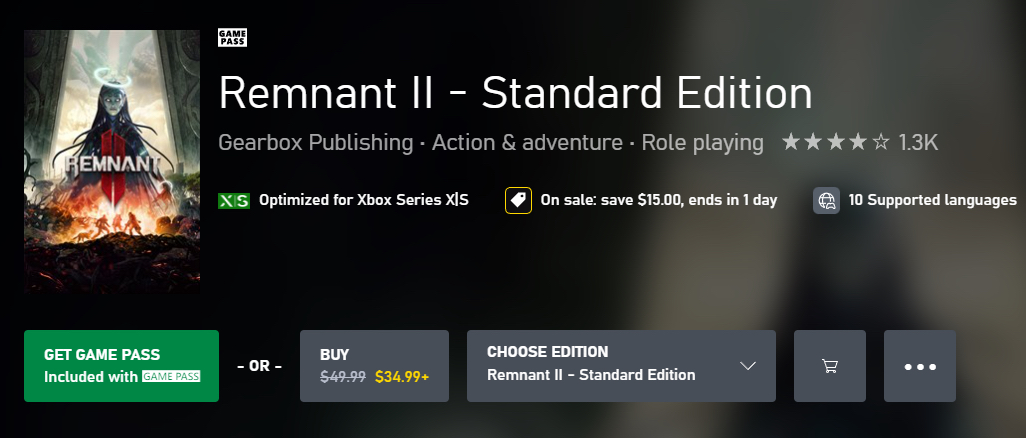The width and height of the screenshot is (1026, 438).
Task: Select Optimized for Xbox Series X|S label
Action: pyautogui.click(x=363, y=200)
